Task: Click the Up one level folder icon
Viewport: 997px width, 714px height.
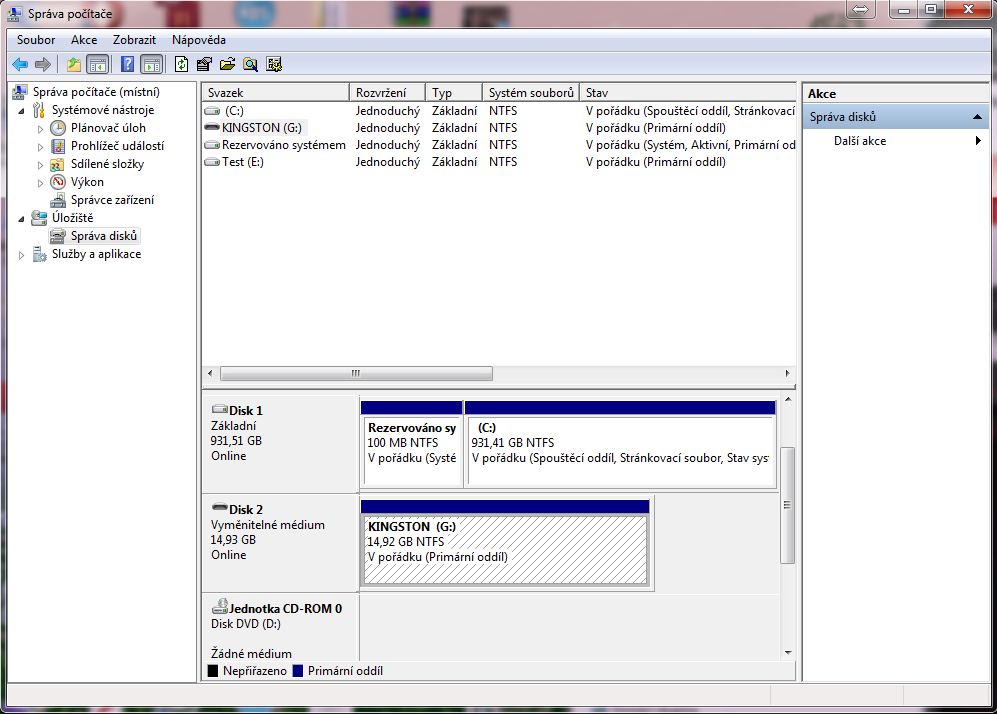Action: point(74,64)
